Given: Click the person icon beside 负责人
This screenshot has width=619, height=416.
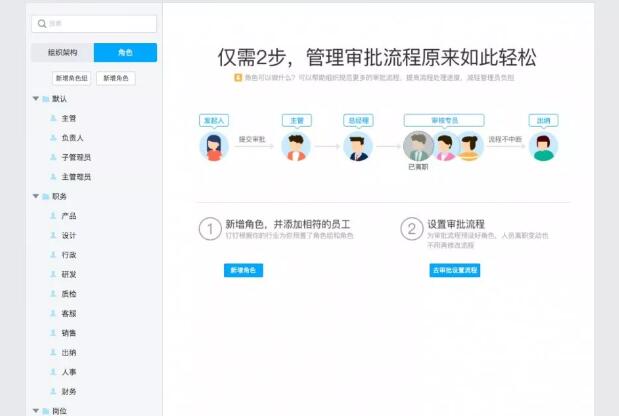Looking at the screenshot, I should [x=53, y=138].
